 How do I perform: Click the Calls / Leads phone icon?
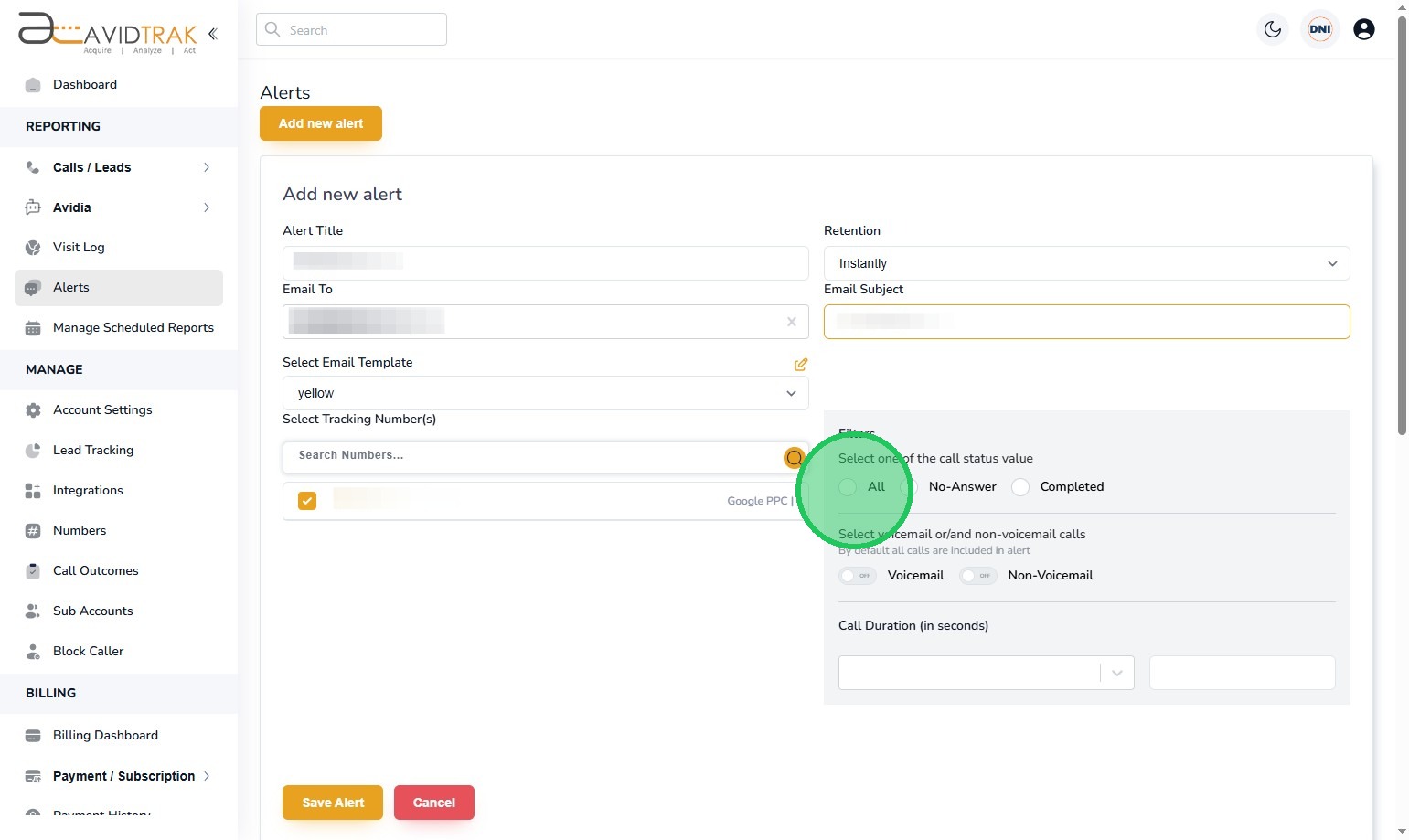coord(33,167)
